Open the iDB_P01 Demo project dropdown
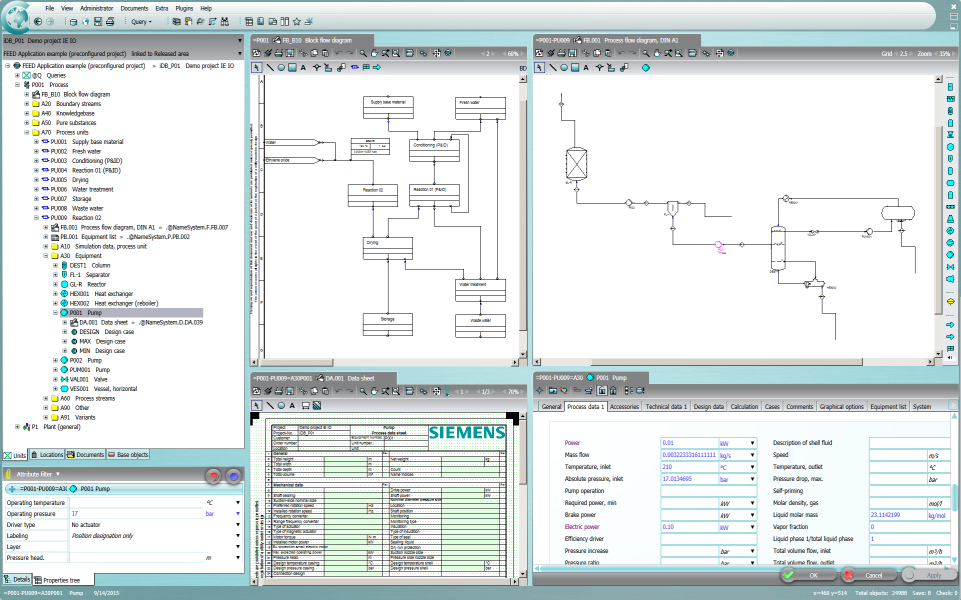This screenshot has height=600, width=961. click(x=240, y=40)
